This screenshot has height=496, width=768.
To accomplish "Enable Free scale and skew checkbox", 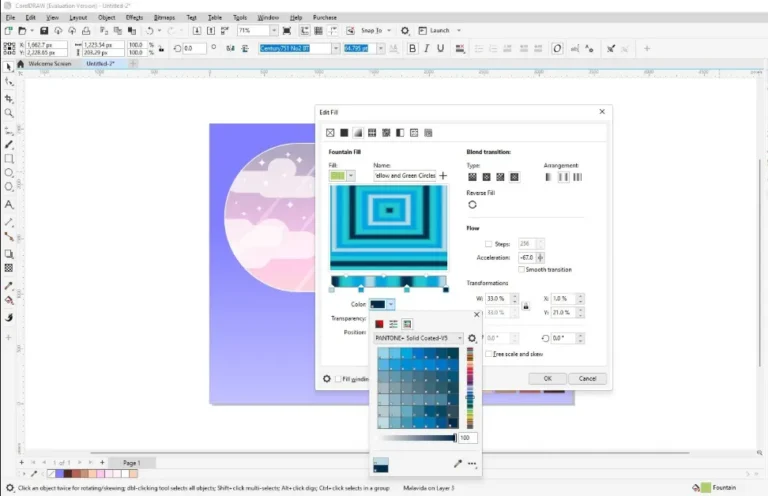I will coord(488,354).
